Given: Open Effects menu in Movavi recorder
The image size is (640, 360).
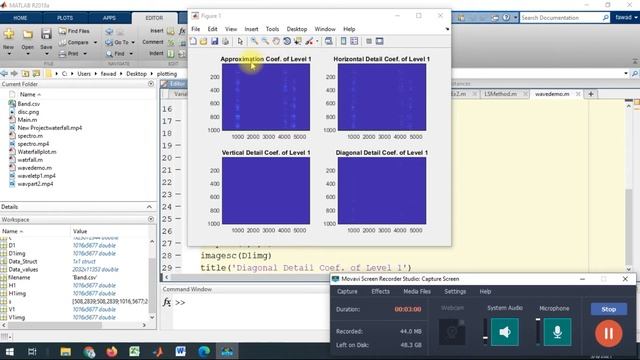Looking at the screenshot, I should coord(380,291).
